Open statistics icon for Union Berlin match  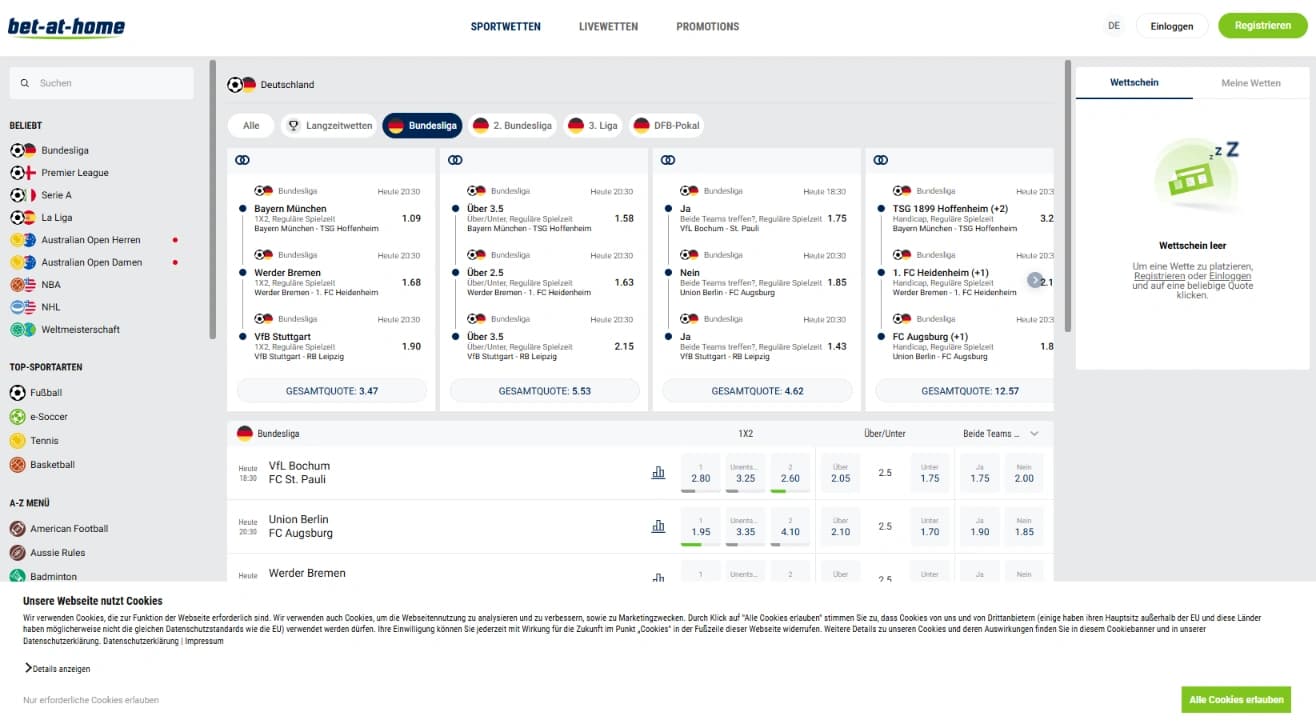658,526
